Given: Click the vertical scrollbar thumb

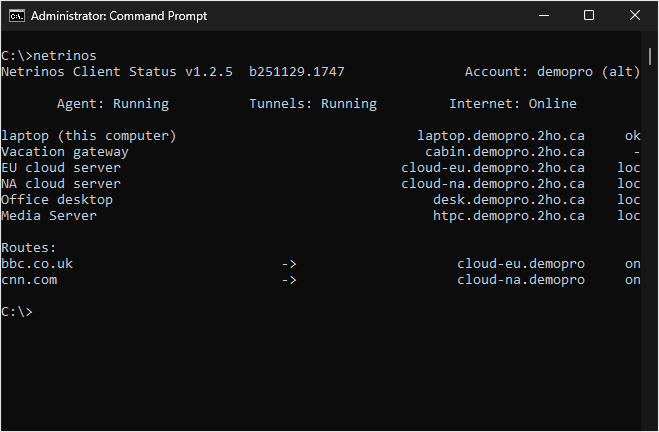Looking at the screenshot, I should pos(652,57).
